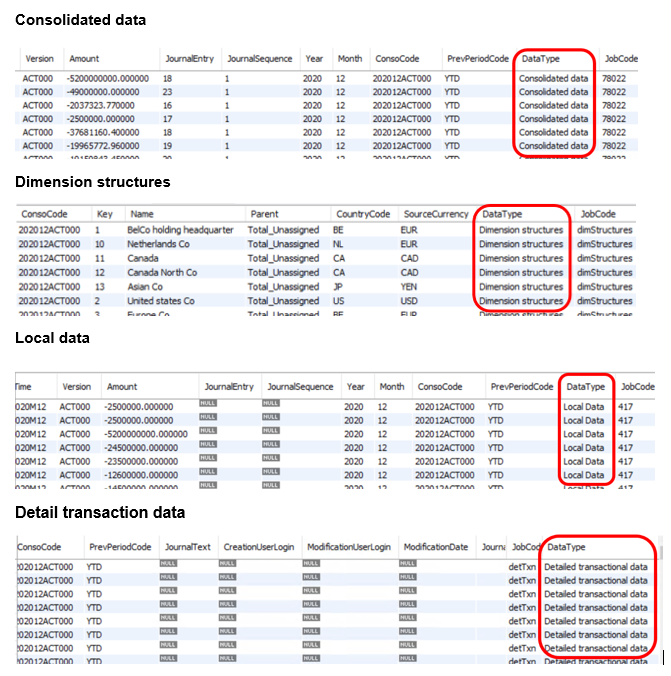Click the ModificationUserLogin column header
Viewport: 671px width, 676px height.
pyautogui.click(x=349, y=547)
